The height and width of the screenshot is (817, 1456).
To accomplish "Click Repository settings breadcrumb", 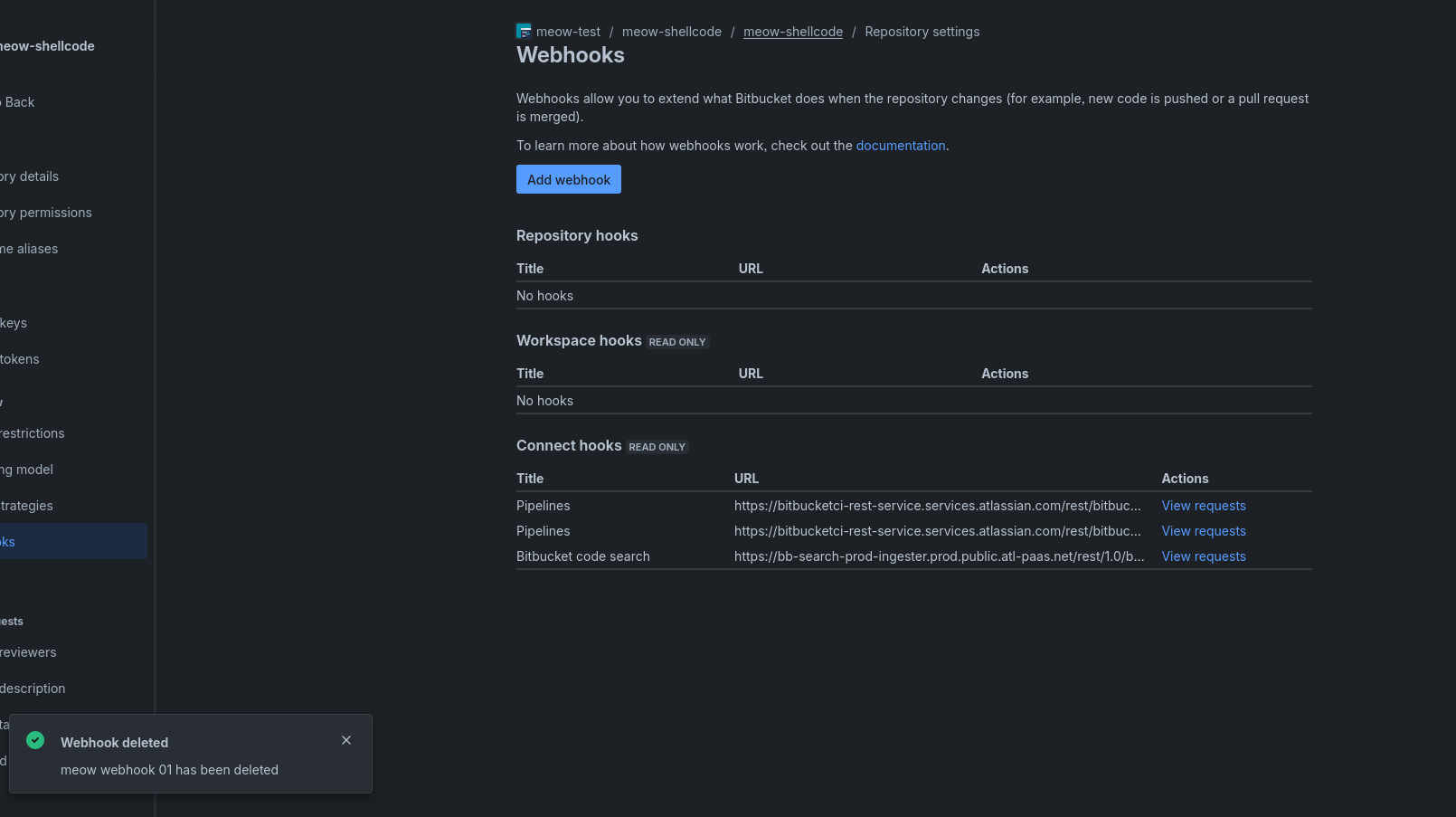I will coord(922,32).
